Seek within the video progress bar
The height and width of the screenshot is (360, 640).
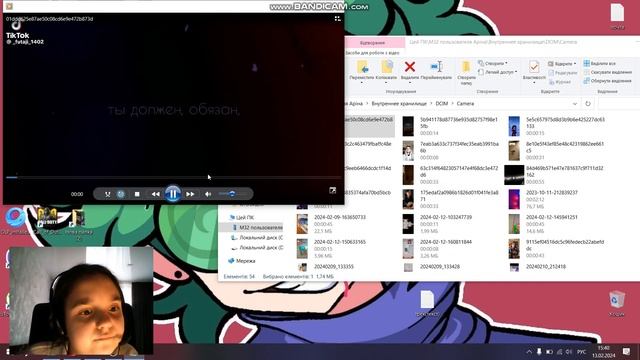[x=173, y=177]
